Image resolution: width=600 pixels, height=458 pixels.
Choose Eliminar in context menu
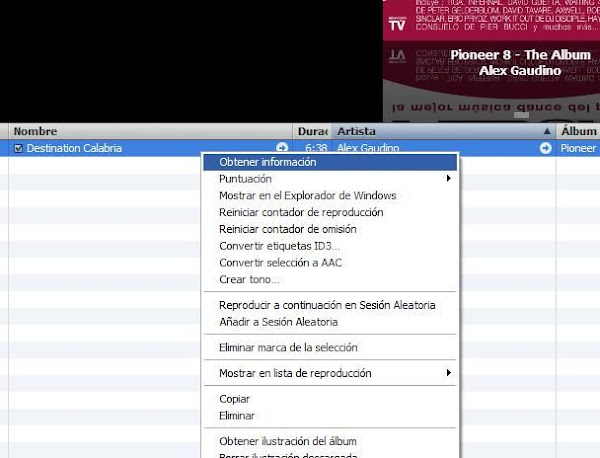[330, 416]
